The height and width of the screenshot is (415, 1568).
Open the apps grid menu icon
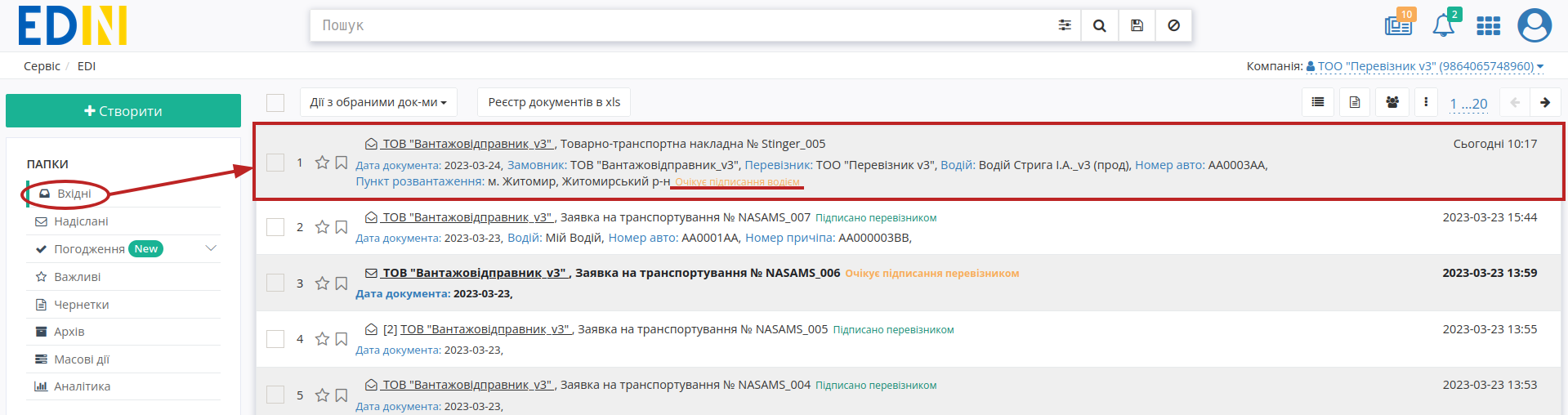coord(1488,26)
